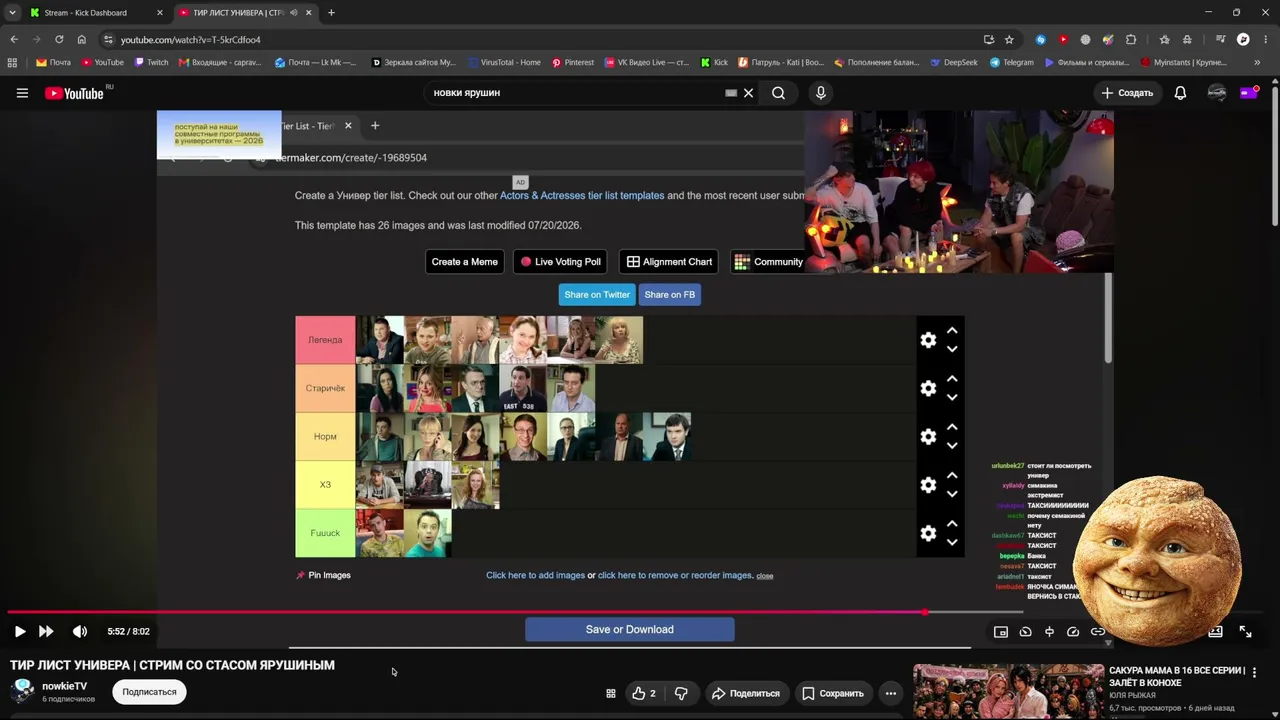Image resolution: width=1280 pixels, height=720 pixels.
Task: Click the Share on FB button in the video
Action: [670, 295]
